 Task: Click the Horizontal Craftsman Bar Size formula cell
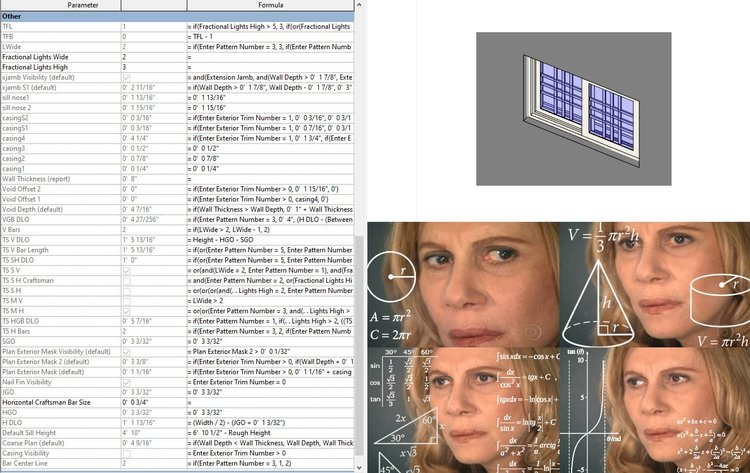point(268,401)
